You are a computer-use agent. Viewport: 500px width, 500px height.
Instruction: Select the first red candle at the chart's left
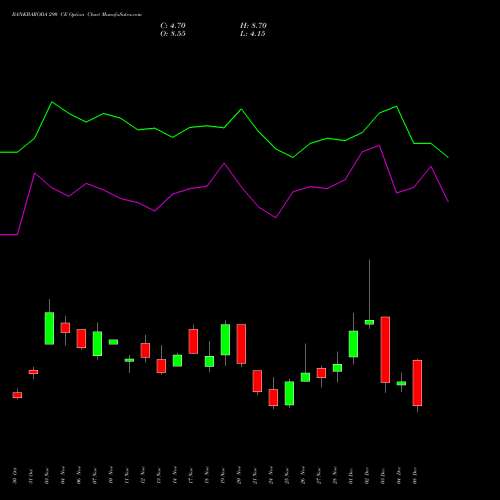pos(17,395)
